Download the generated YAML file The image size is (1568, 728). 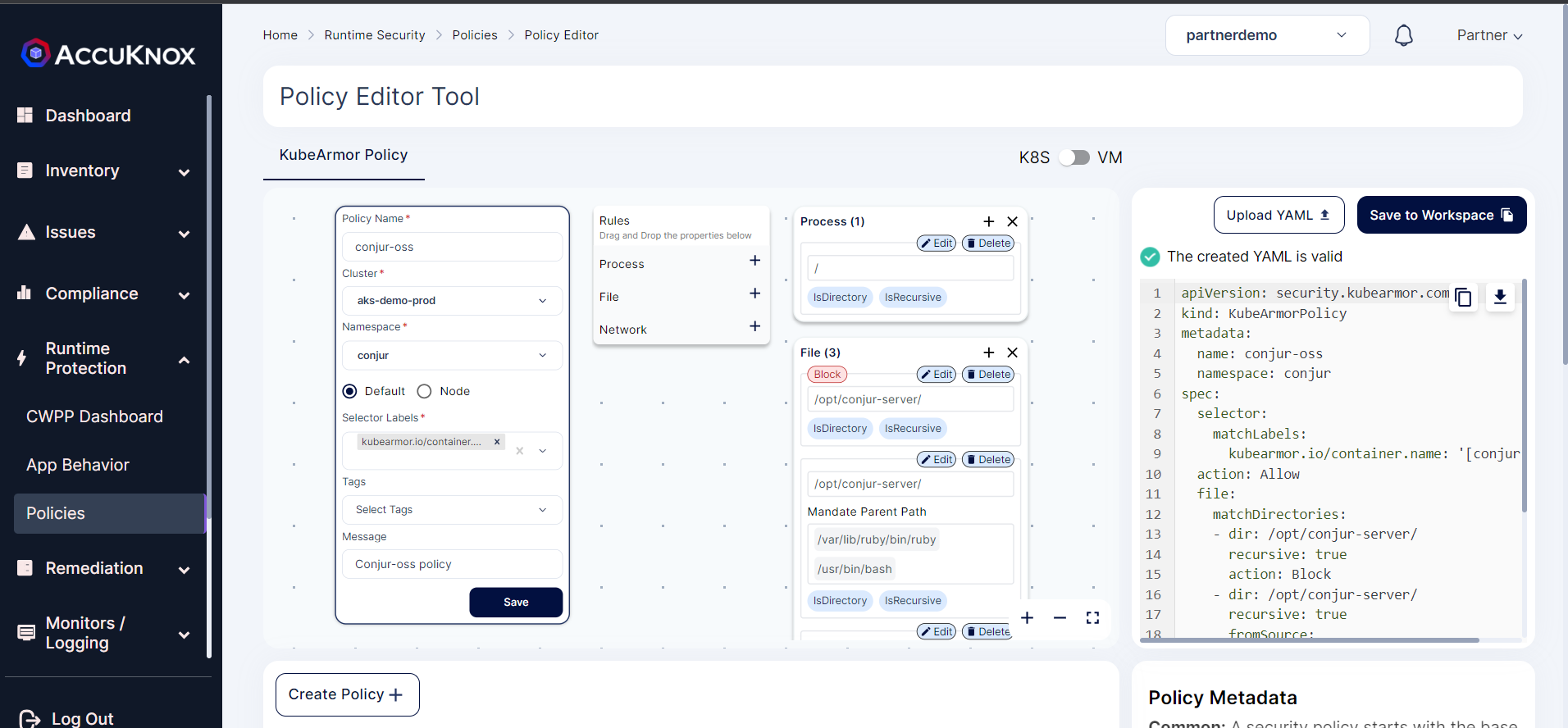1500,298
